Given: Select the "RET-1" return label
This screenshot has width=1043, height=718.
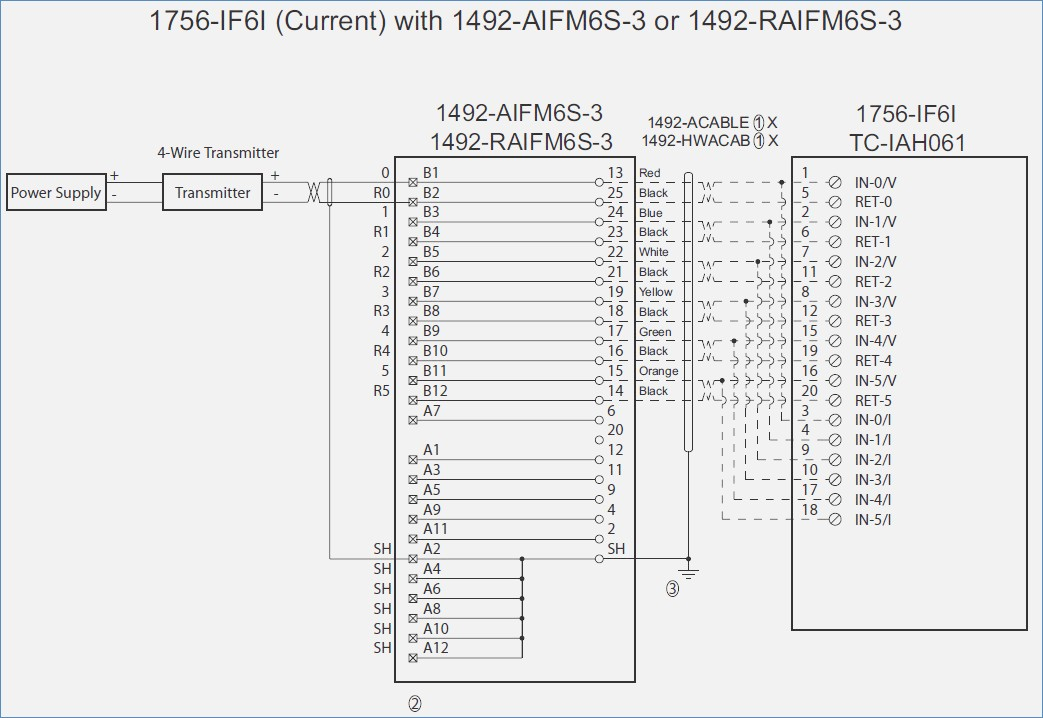Looking at the screenshot, I should [873, 242].
